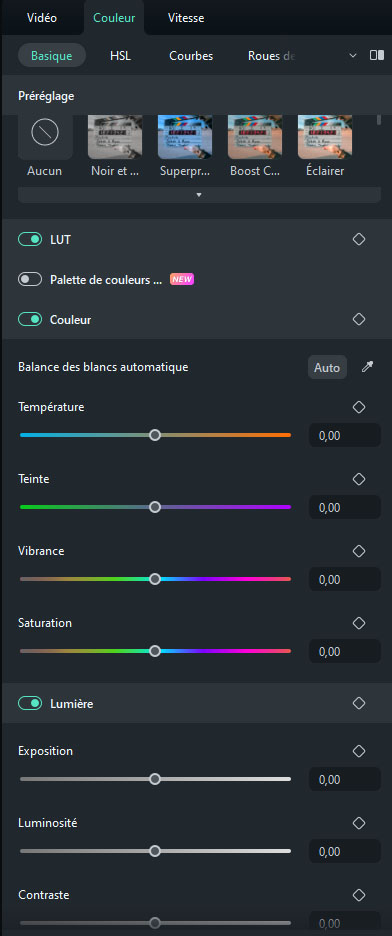
Task: Click the Auto white balance button
Action: point(327,368)
